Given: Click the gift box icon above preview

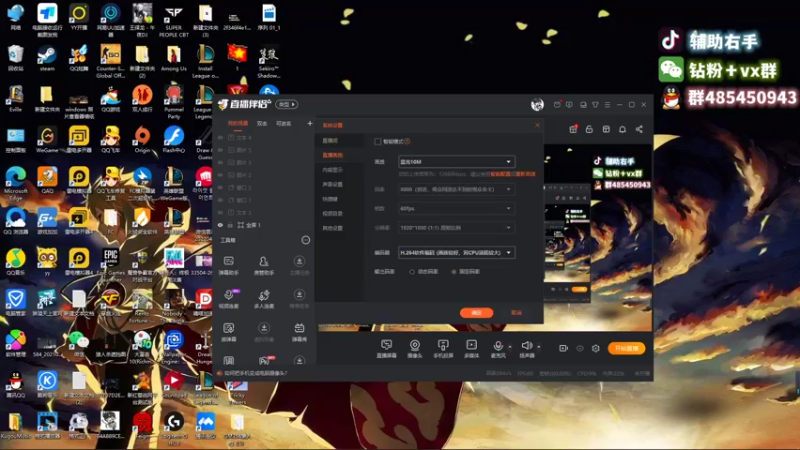Looking at the screenshot, I should (573, 129).
